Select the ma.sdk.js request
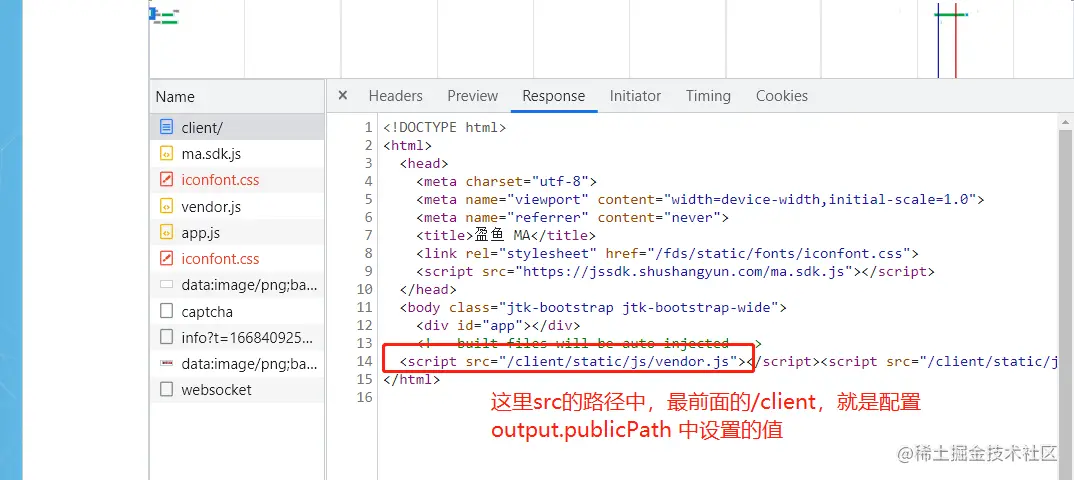This screenshot has width=1074, height=480. coord(237,153)
